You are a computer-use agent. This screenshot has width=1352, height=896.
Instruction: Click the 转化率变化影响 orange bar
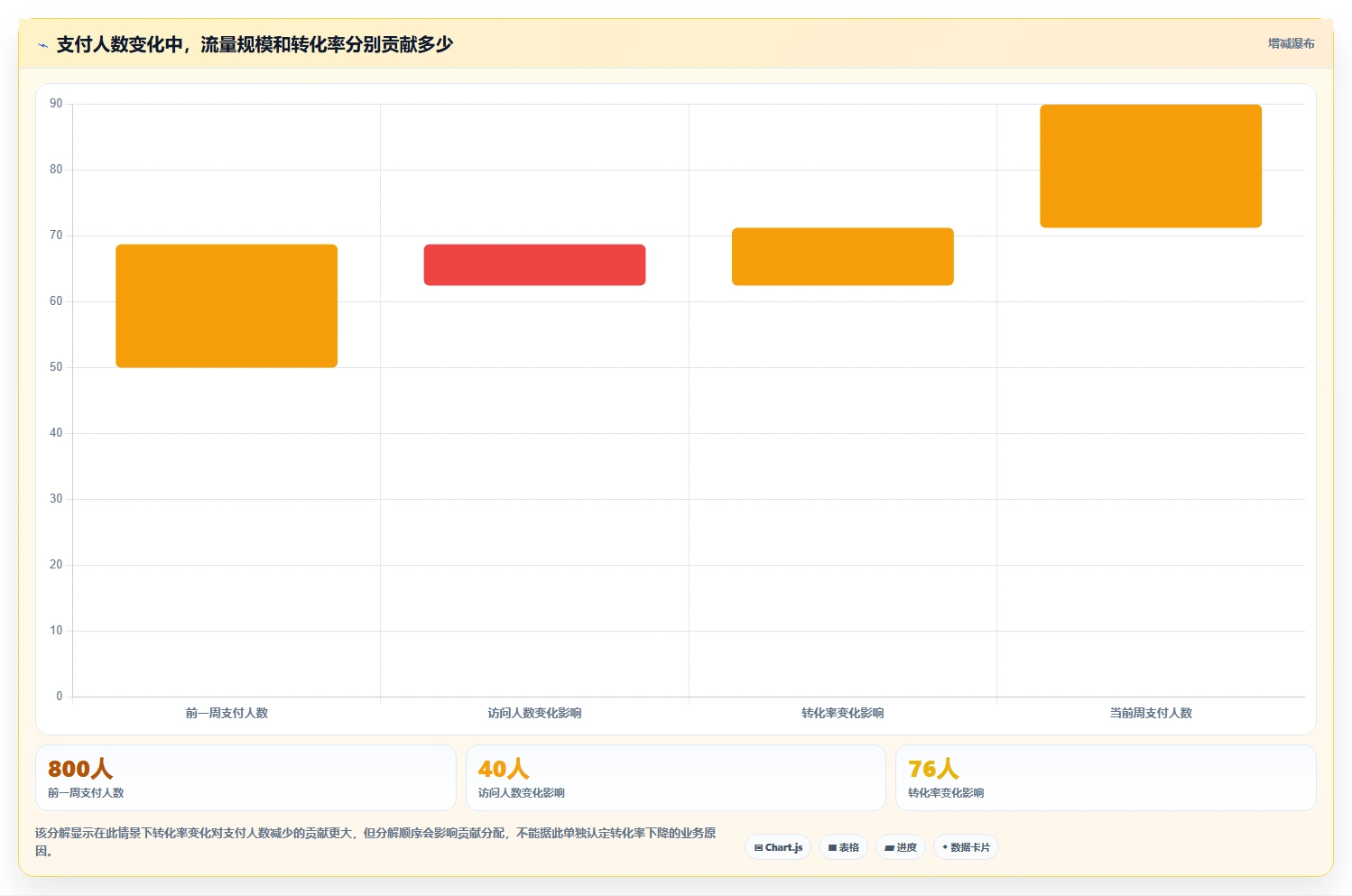point(843,257)
